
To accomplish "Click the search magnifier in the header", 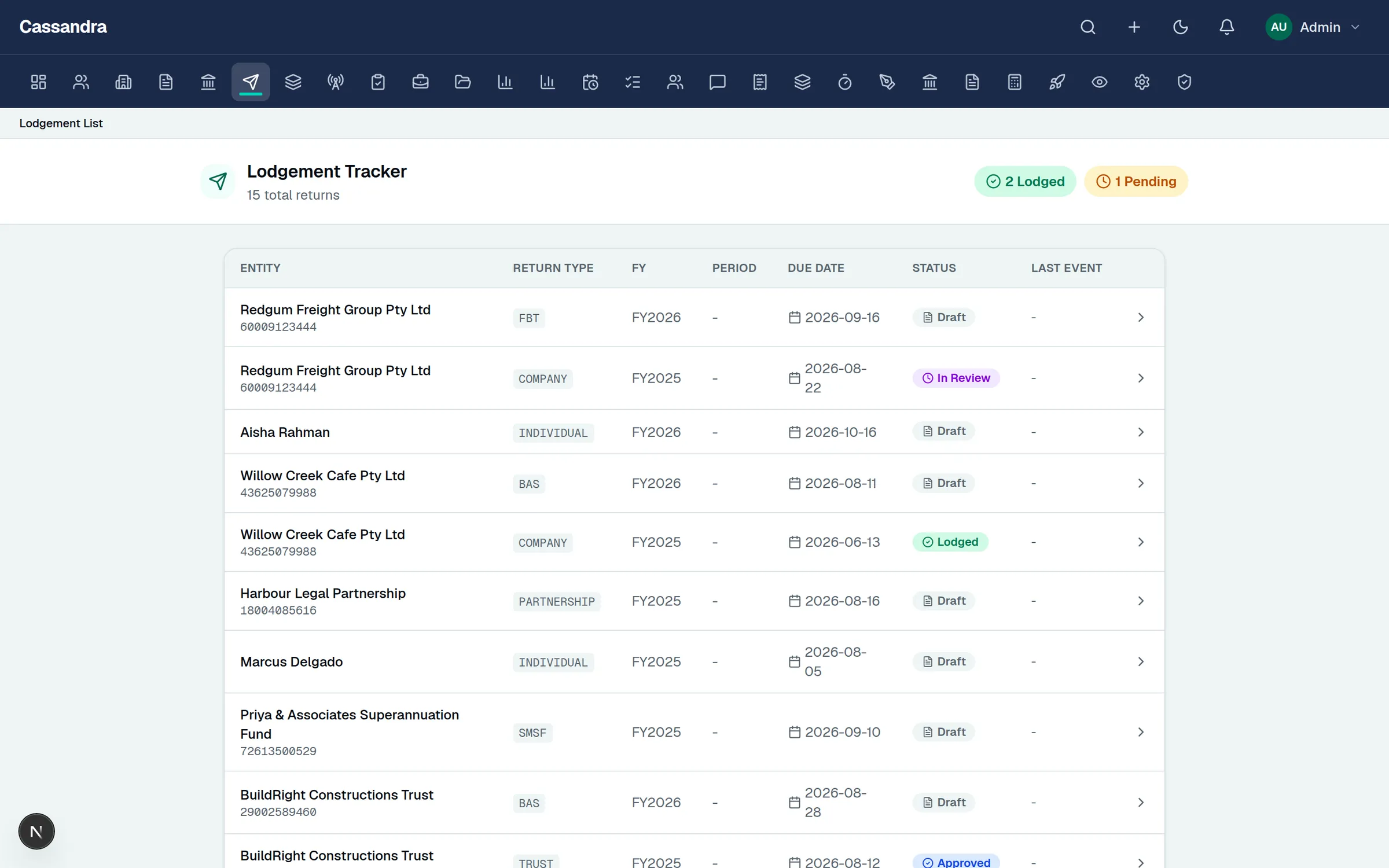I will [1088, 27].
